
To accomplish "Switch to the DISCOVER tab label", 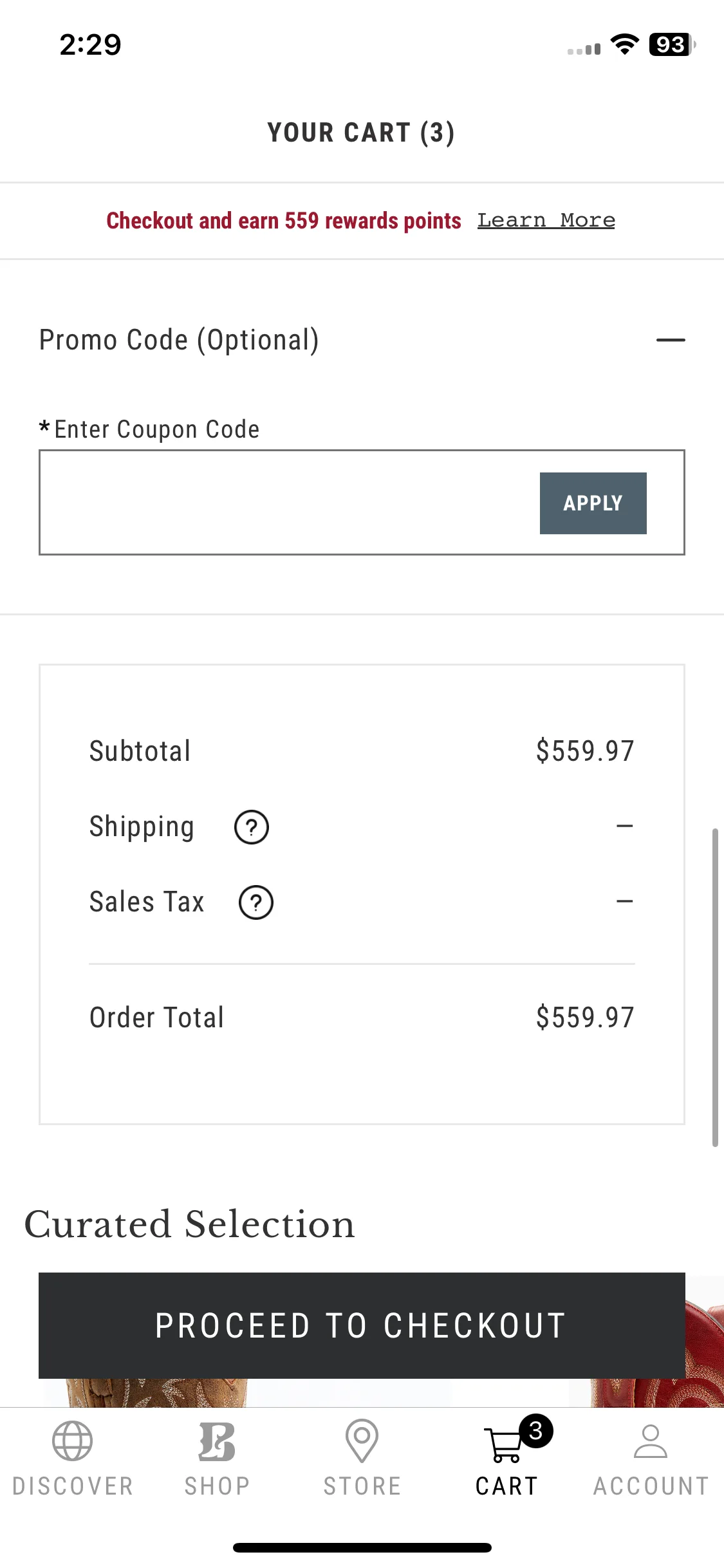I will point(72,1486).
